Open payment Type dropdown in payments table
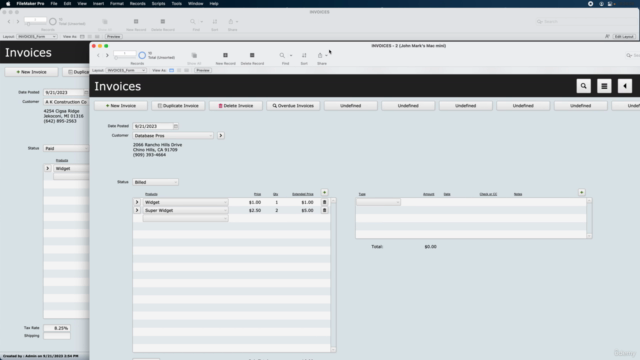The image size is (640, 360). [x=378, y=202]
